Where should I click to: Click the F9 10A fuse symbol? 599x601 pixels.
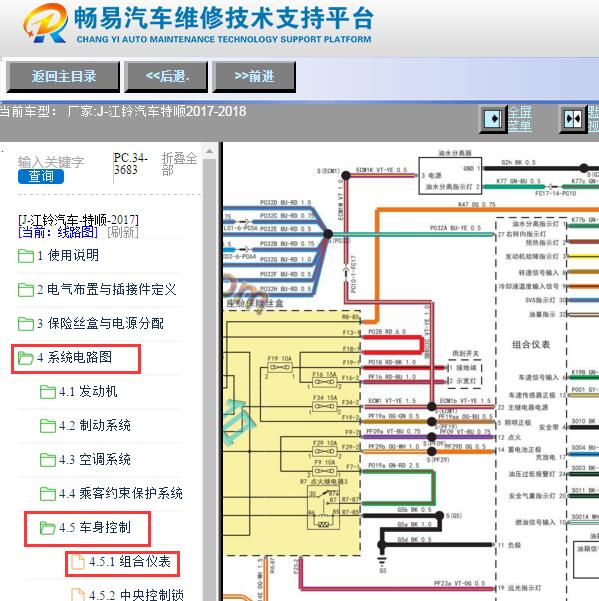pos(325,471)
